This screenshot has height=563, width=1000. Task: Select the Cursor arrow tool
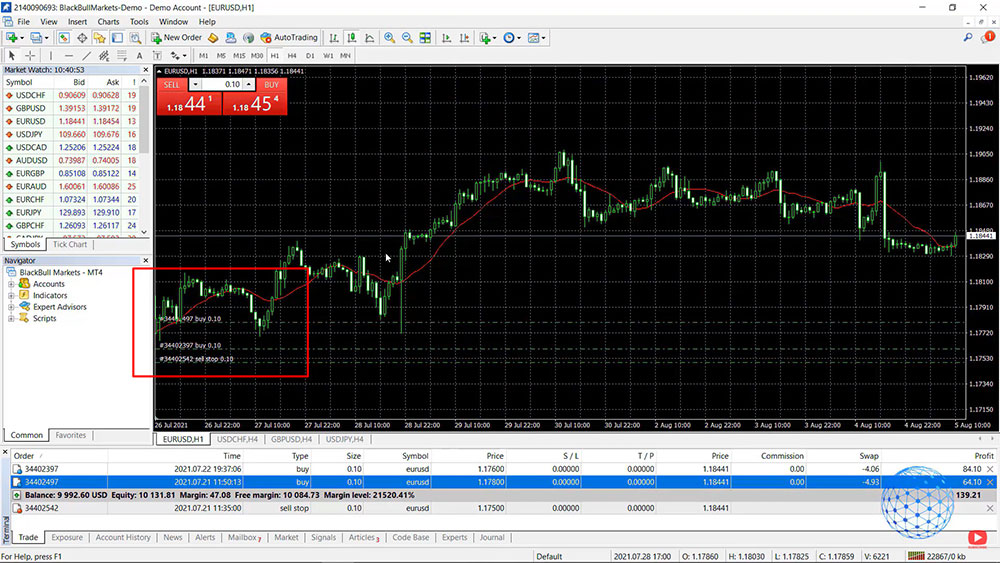pos(11,55)
